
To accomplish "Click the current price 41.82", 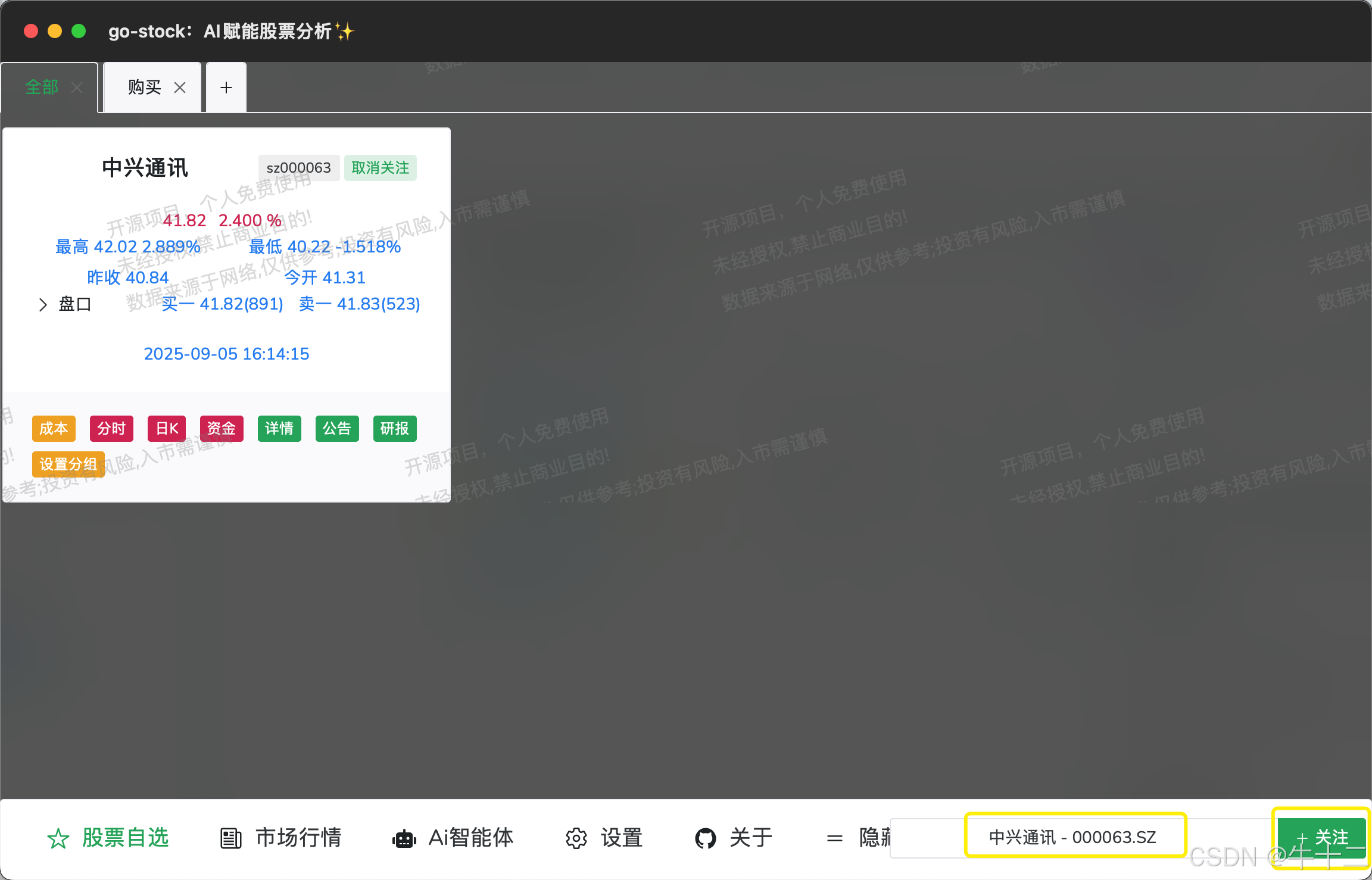I will pos(185,220).
